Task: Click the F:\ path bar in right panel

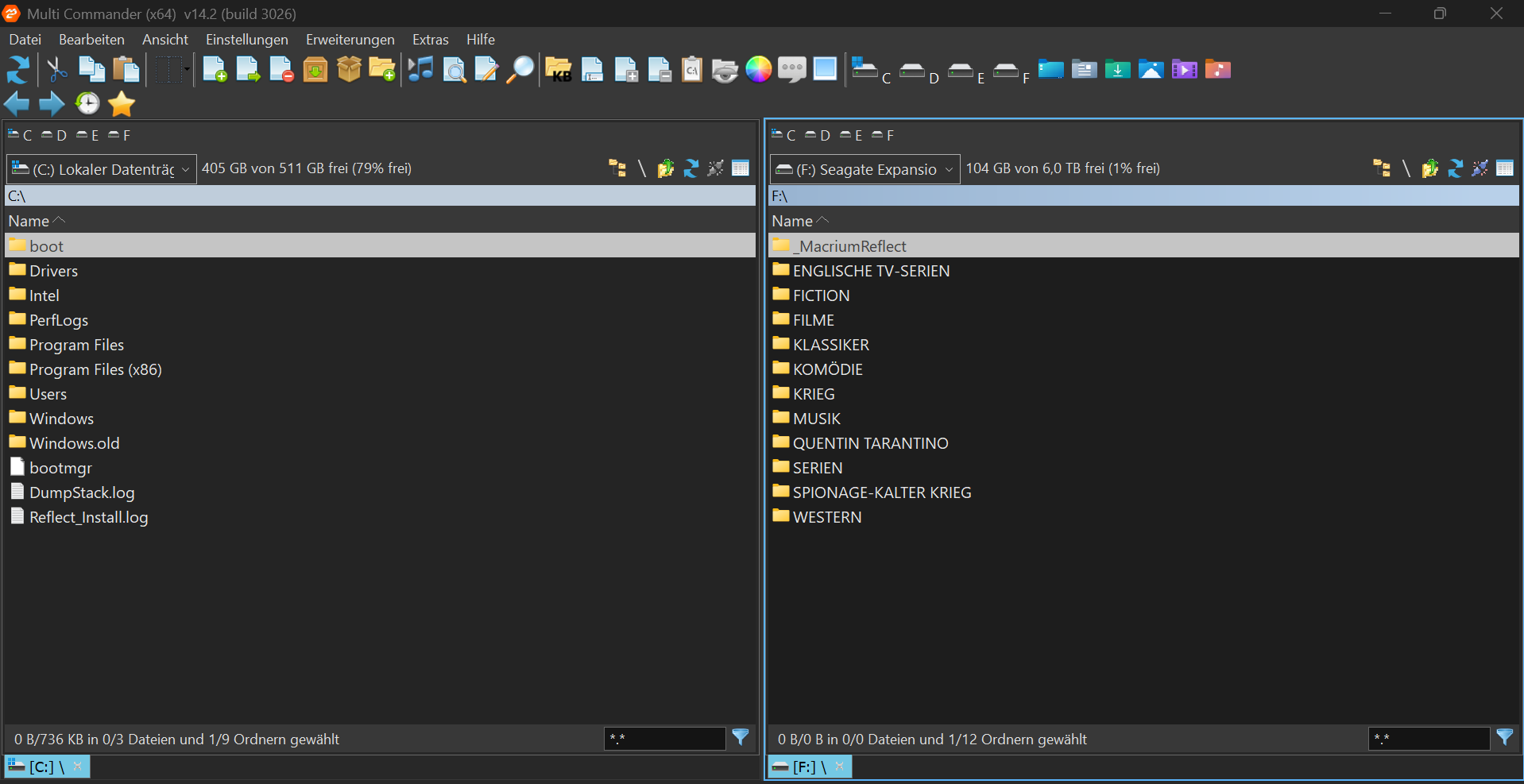Action: [x=1143, y=196]
